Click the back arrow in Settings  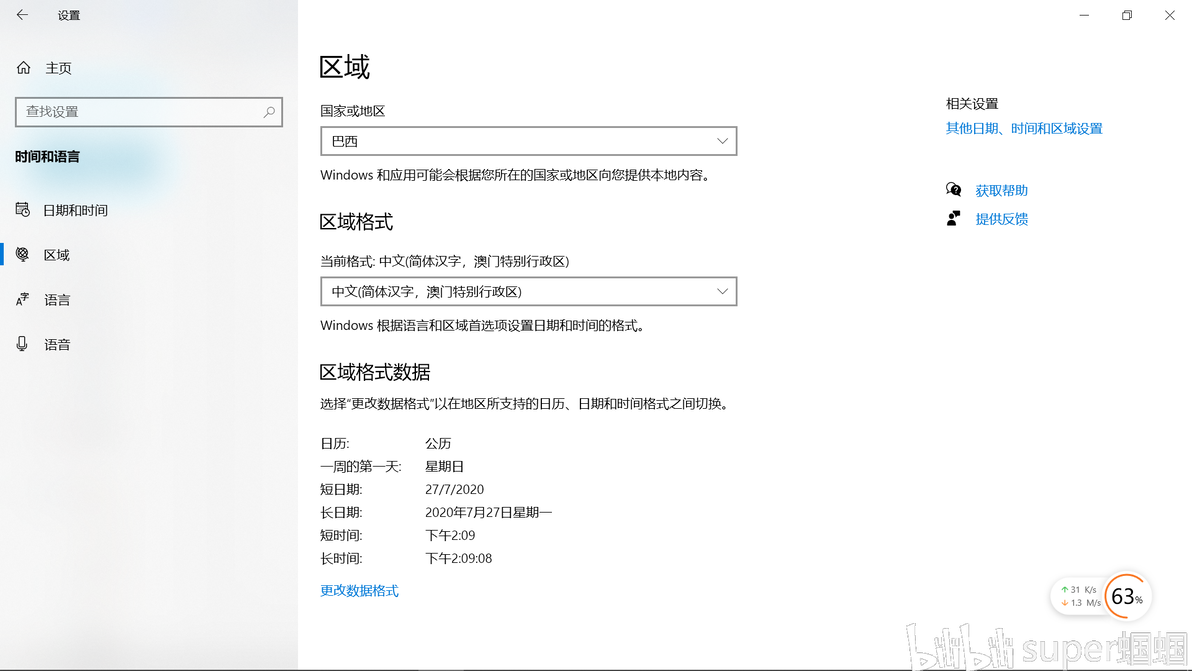click(x=22, y=14)
